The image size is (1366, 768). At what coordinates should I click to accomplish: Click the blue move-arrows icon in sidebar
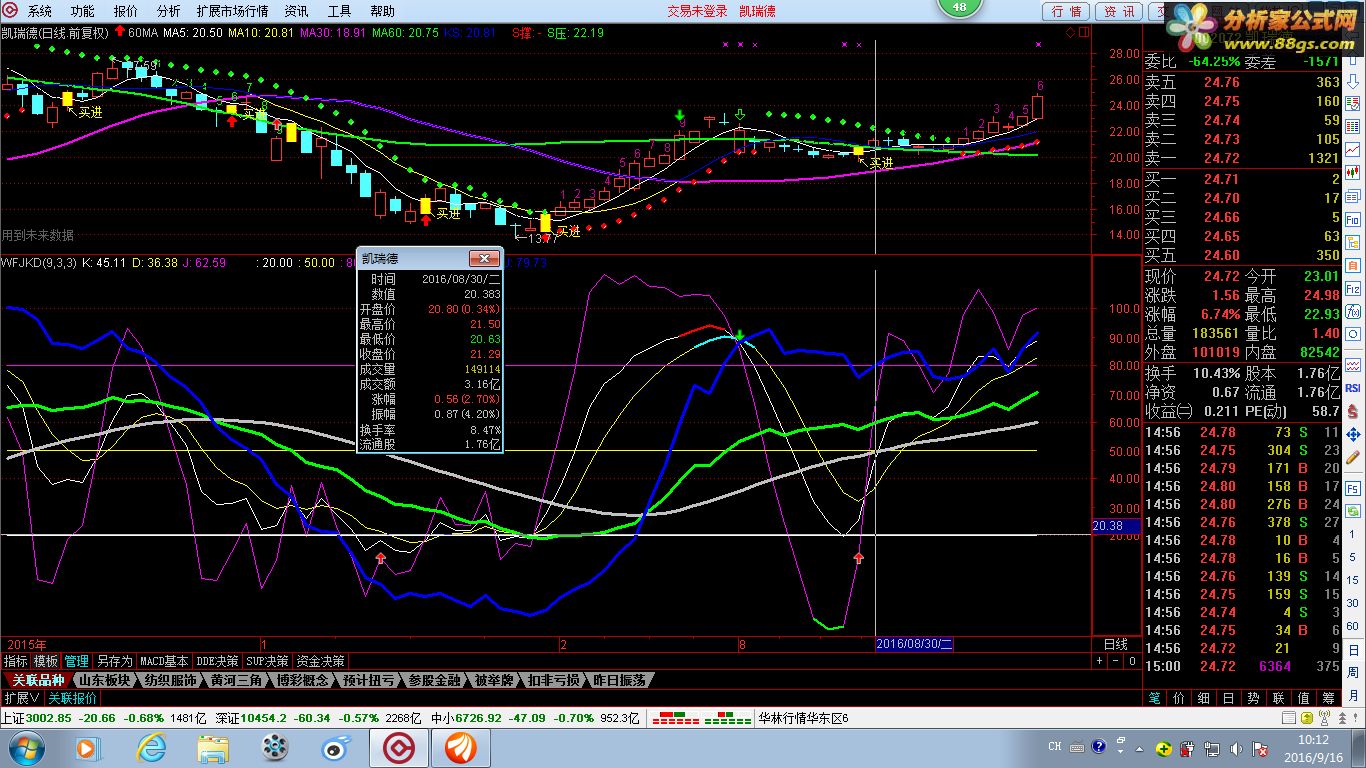pyautogui.click(x=1351, y=434)
